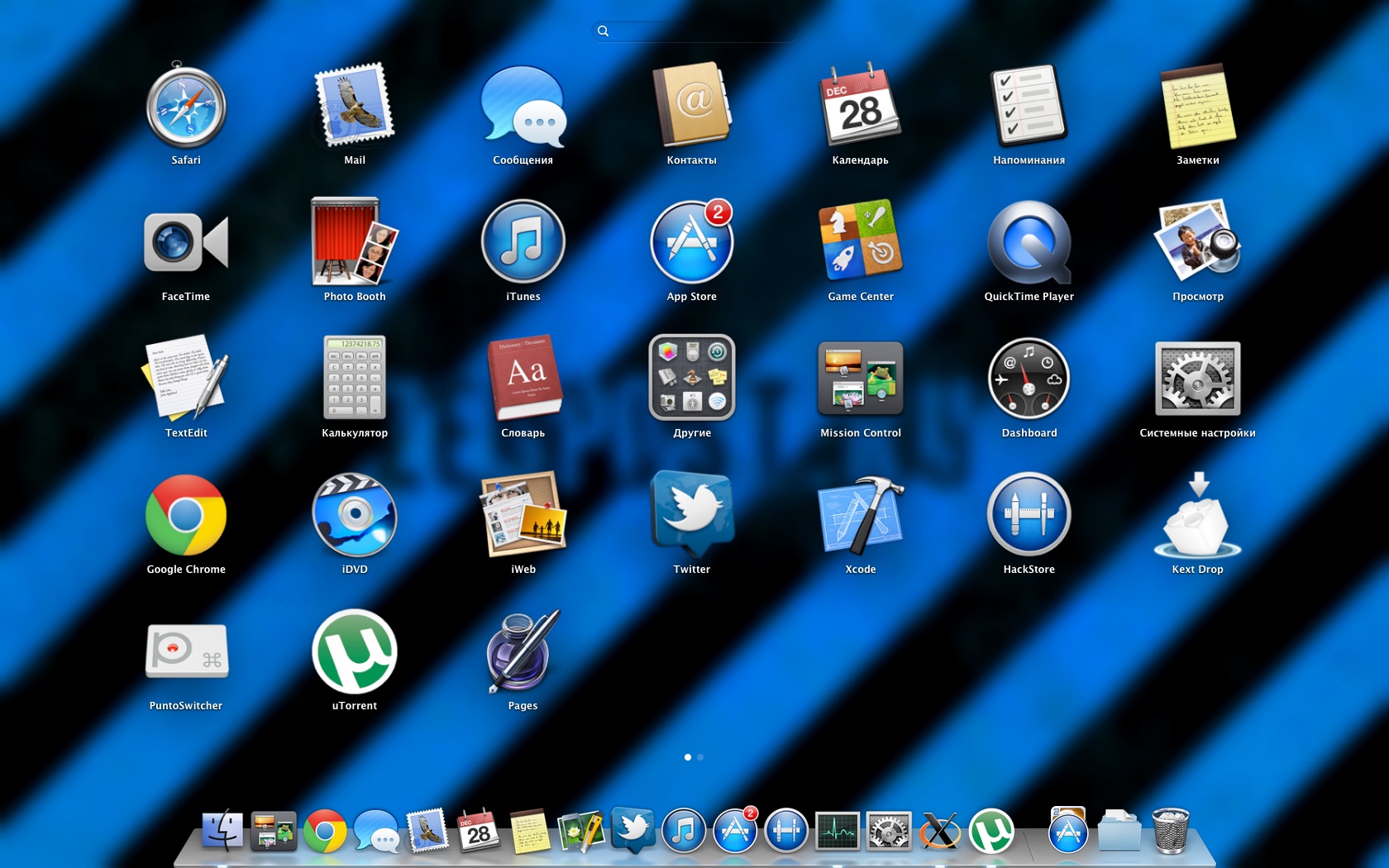Launch the Mail app in Launchpad
This screenshot has width=1389, height=868.
pos(355,106)
